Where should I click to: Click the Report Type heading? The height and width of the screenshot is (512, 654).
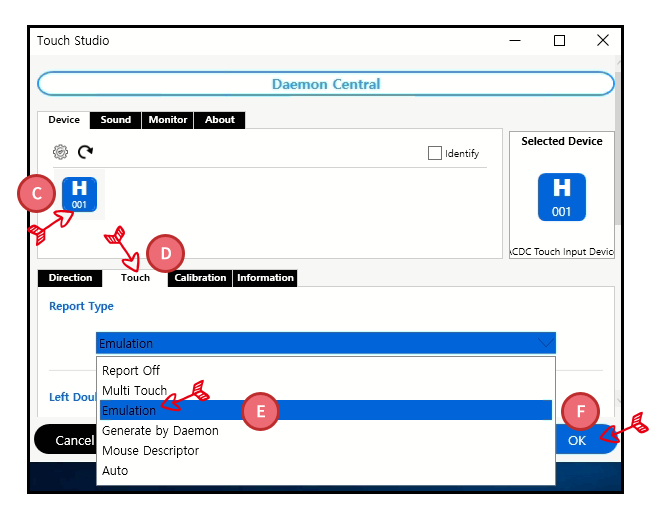click(81, 306)
